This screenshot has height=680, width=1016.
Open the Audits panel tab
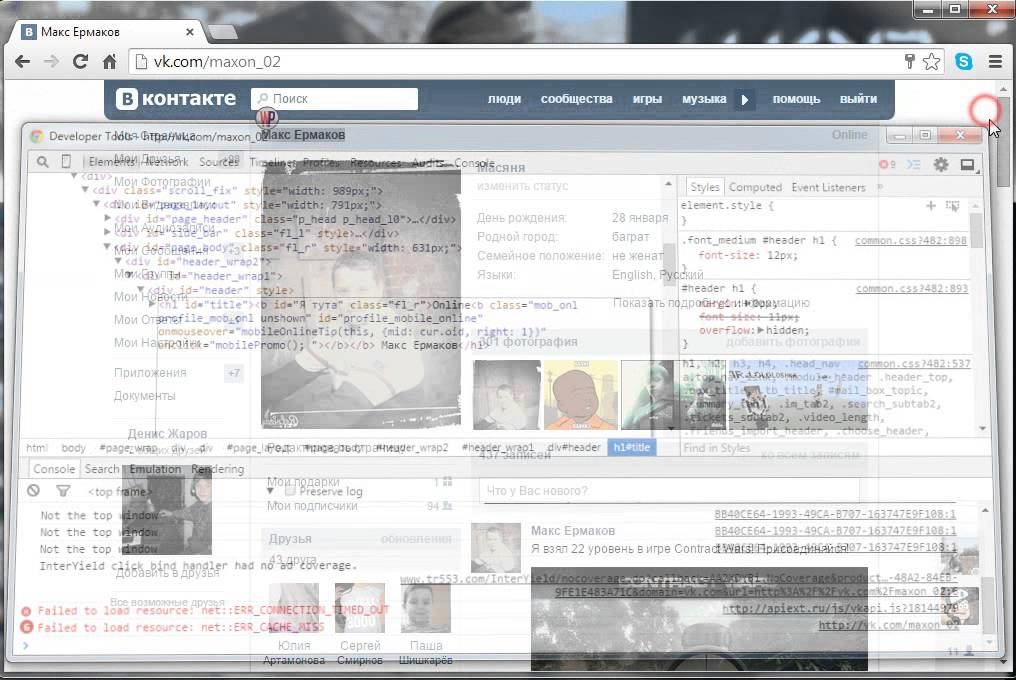point(428,162)
